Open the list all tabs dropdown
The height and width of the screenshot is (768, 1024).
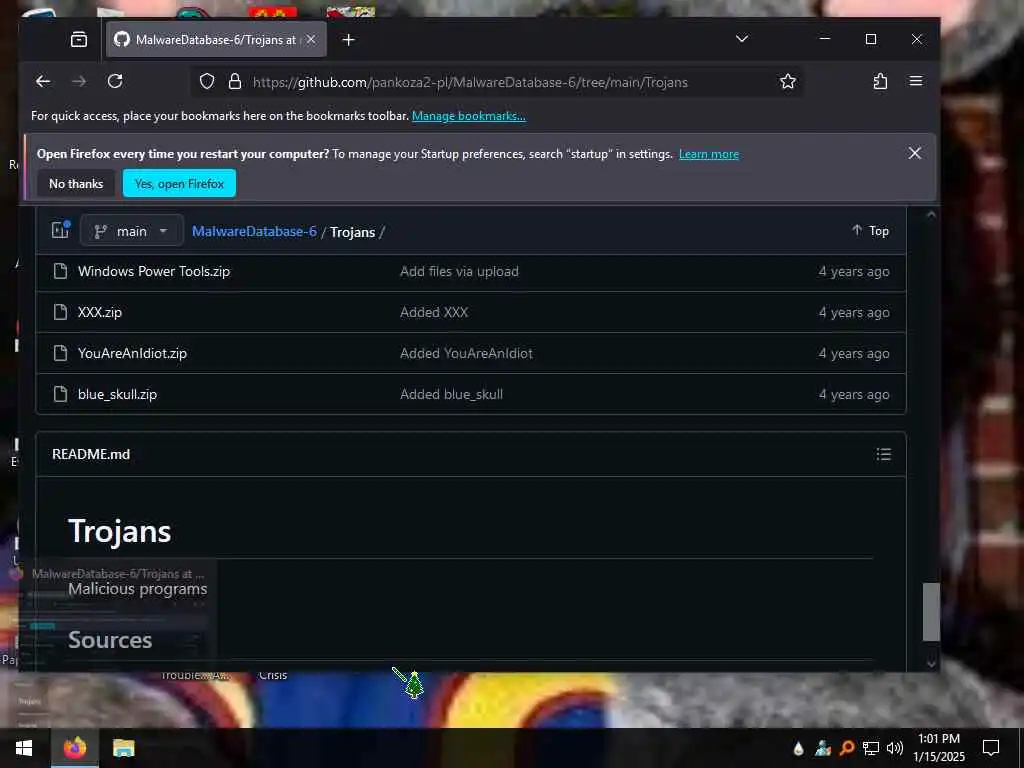coord(742,39)
